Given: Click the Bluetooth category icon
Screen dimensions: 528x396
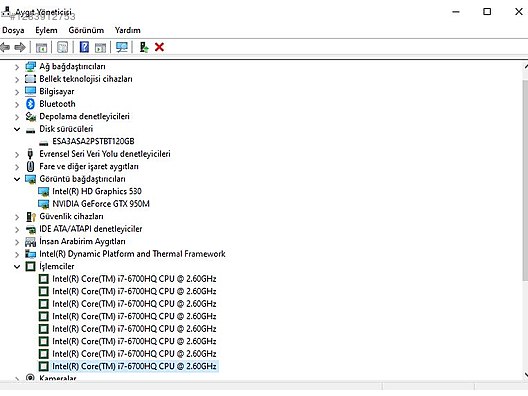Looking at the screenshot, I should coord(30,104).
